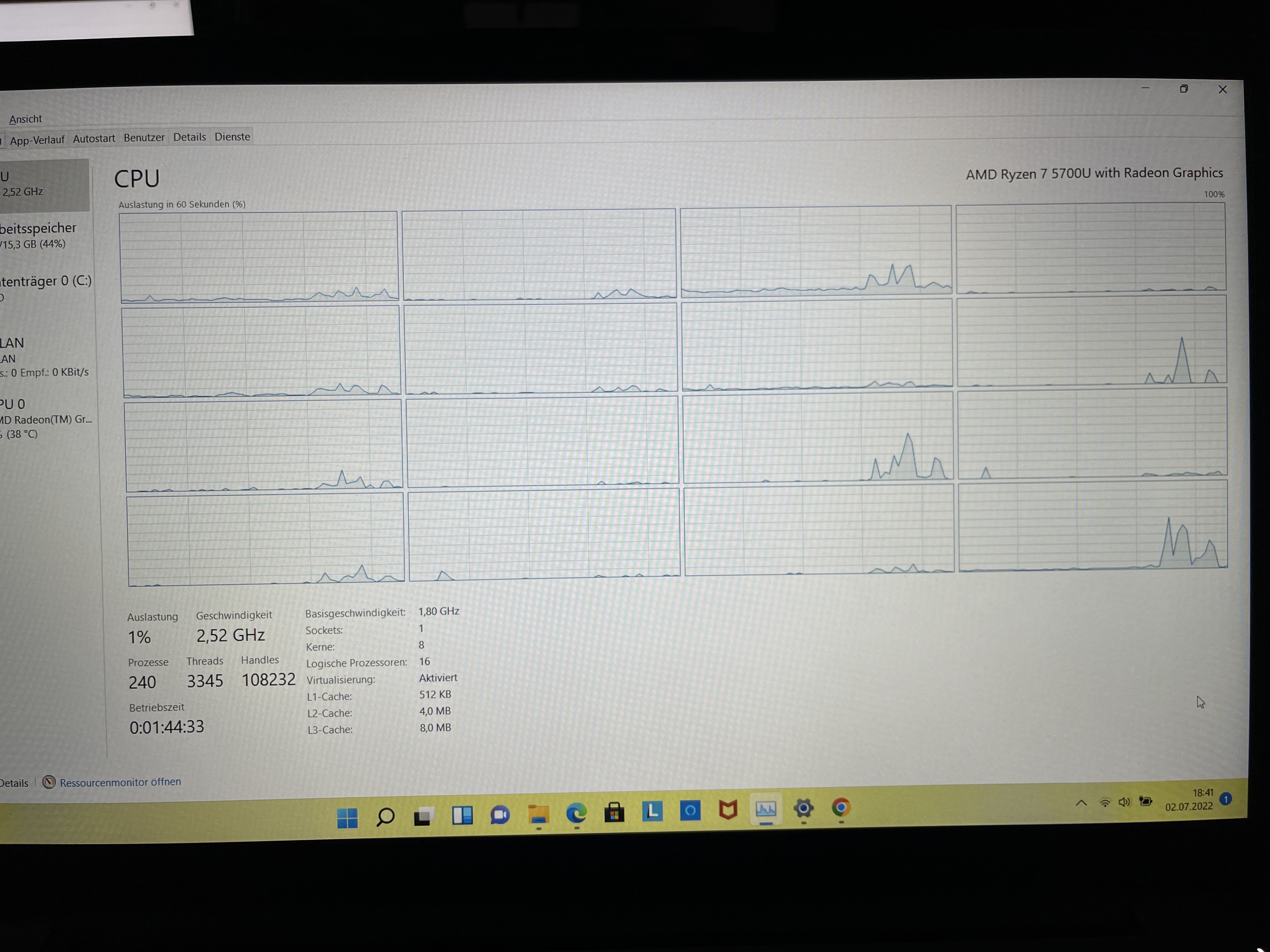Open Settings gear in taskbar

pos(803,809)
